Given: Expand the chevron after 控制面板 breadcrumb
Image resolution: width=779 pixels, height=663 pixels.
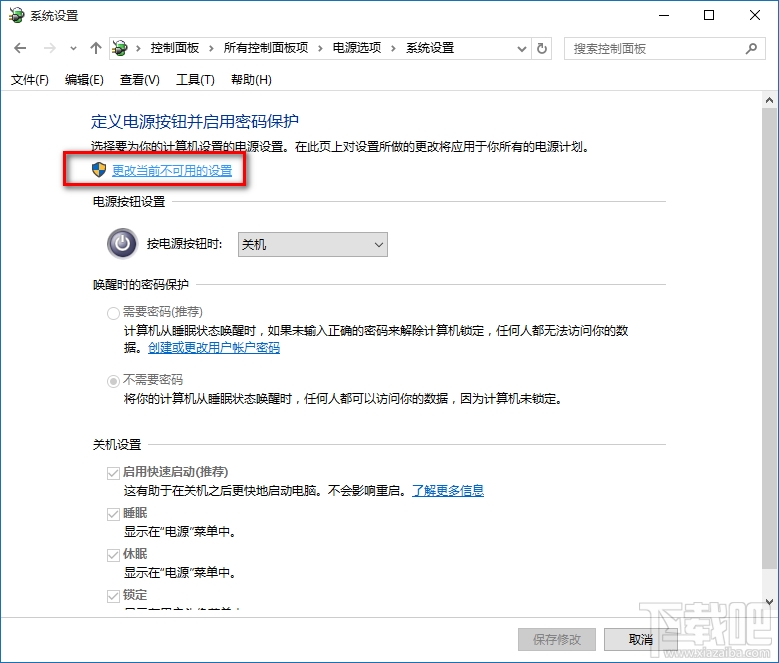Looking at the screenshot, I should pyautogui.click(x=211, y=48).
